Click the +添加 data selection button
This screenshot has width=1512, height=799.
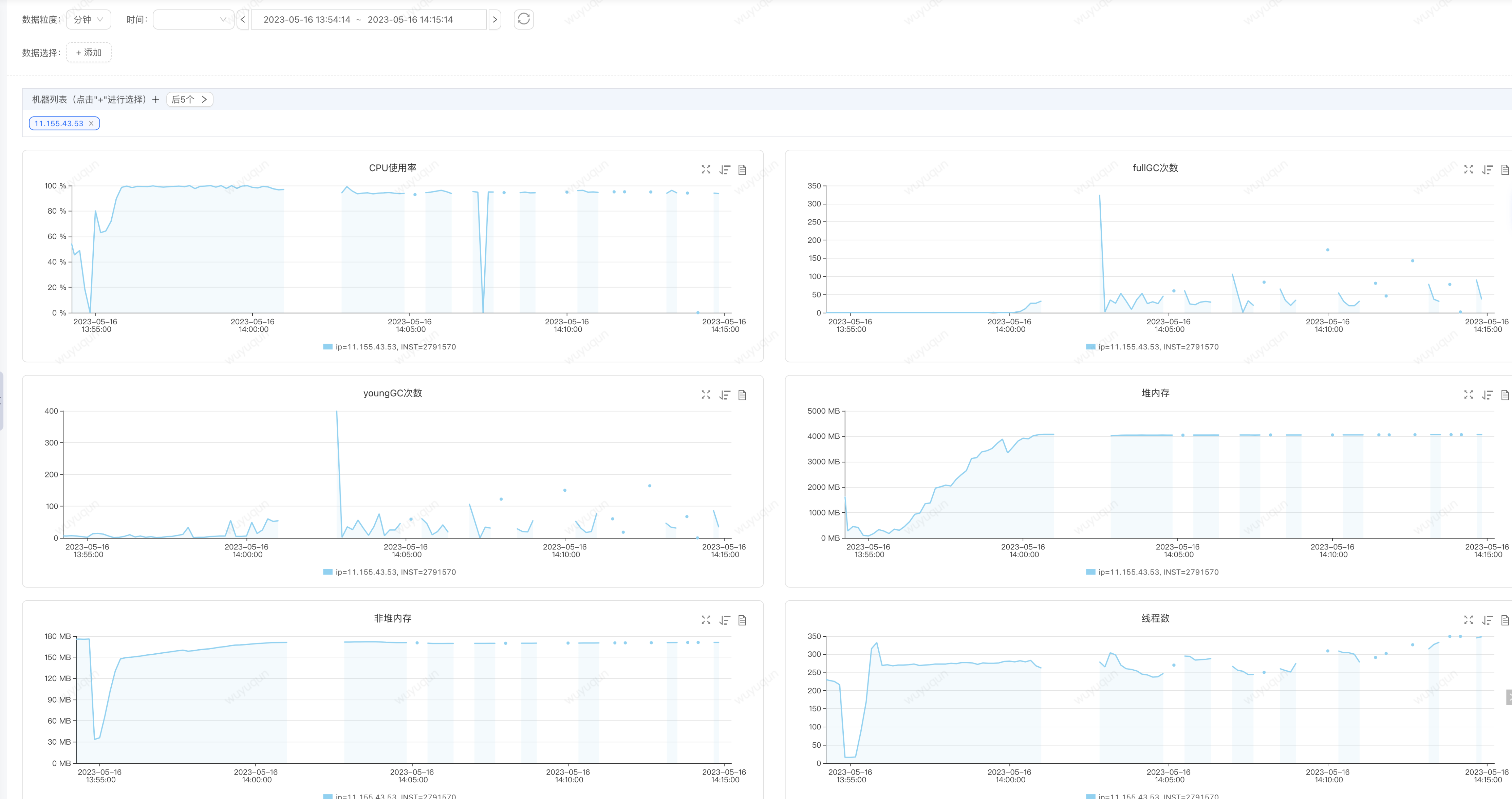coord(89,53)
